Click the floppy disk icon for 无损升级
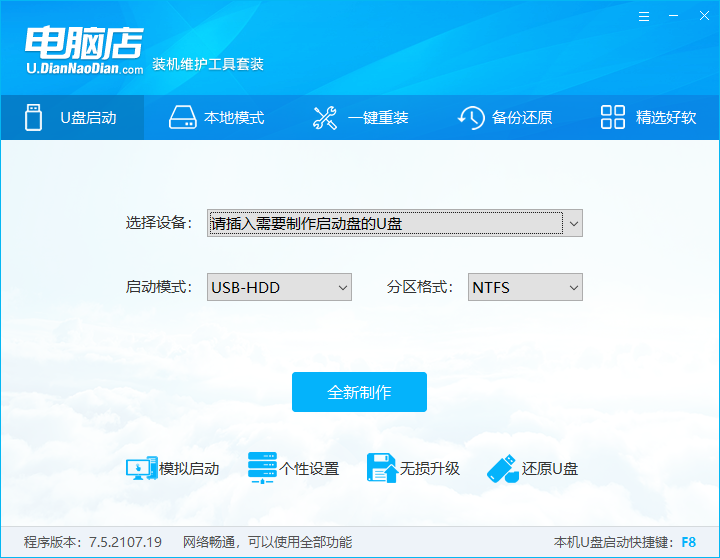720x558 pixels. tap(382, 468)
